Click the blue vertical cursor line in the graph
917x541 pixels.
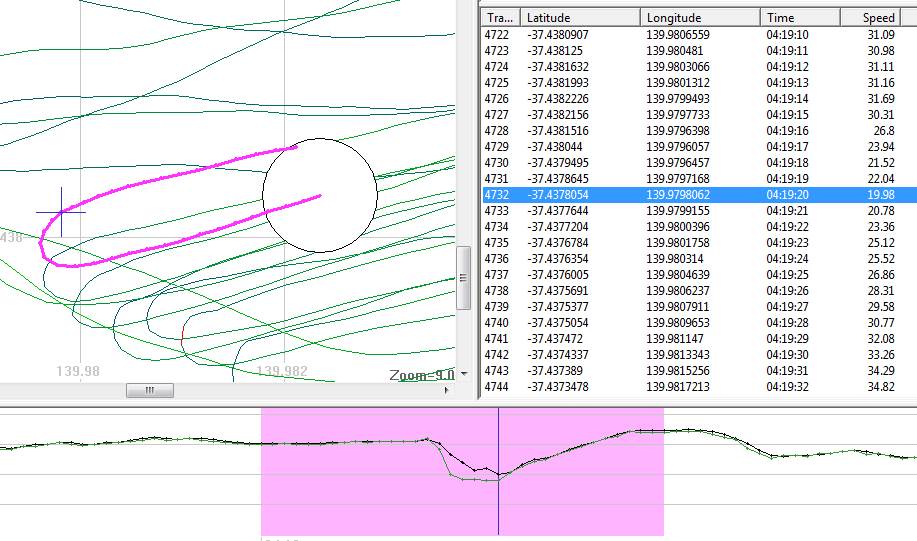tap(498, 500)
